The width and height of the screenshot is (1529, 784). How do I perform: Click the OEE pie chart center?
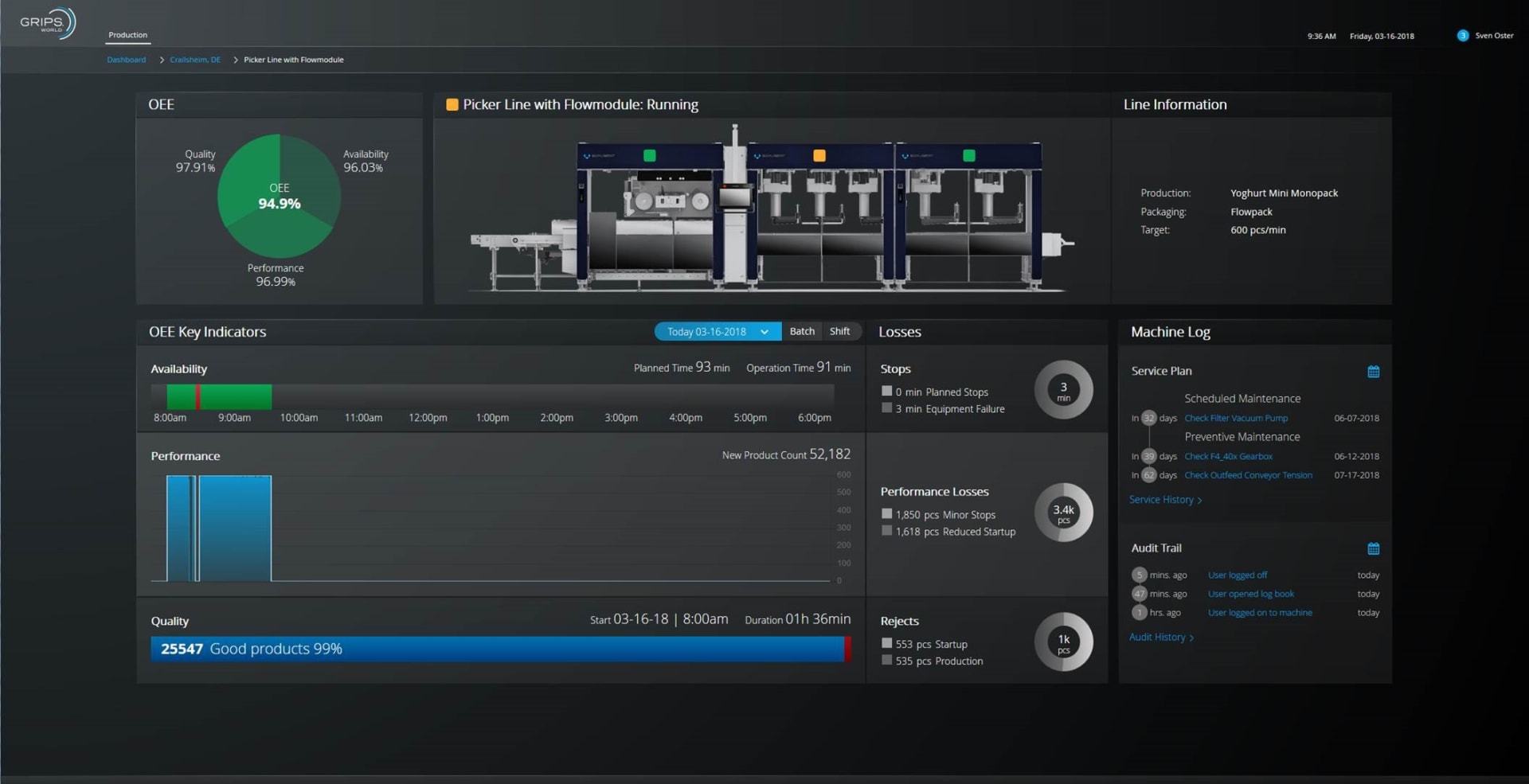click(280, 197)
